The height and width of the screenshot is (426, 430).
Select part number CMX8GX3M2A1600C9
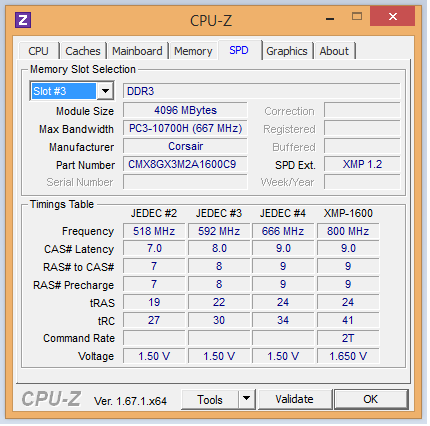(x=185, y=164)
